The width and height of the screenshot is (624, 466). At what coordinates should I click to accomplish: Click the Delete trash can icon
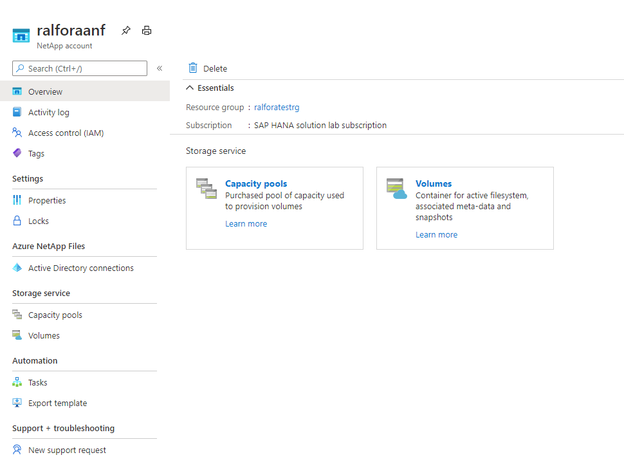[x=193, y=68]
